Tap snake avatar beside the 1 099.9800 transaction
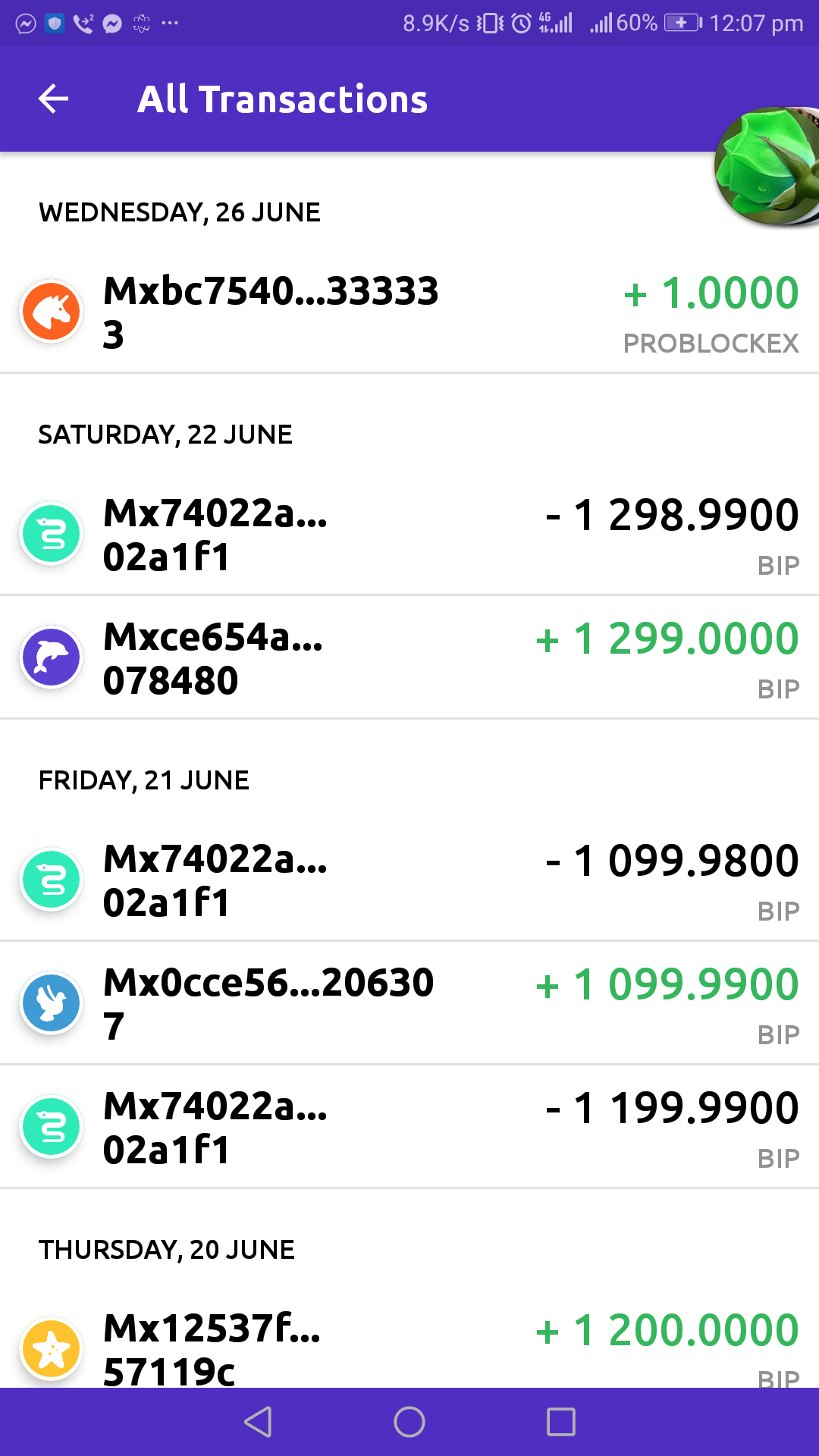Screen dimensions: 819x1456 [x=52, y=880]
